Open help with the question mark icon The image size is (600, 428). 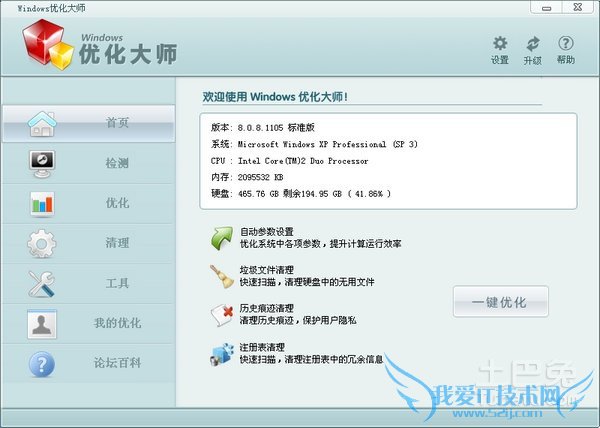coord(566,43)
